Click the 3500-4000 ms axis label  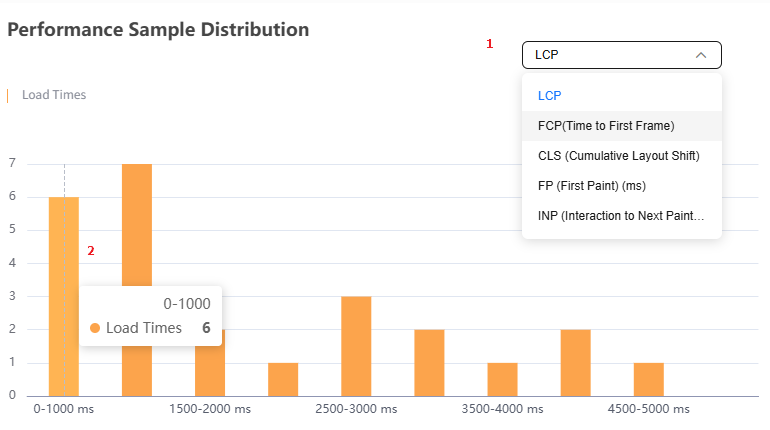click(x=502, y=409)
